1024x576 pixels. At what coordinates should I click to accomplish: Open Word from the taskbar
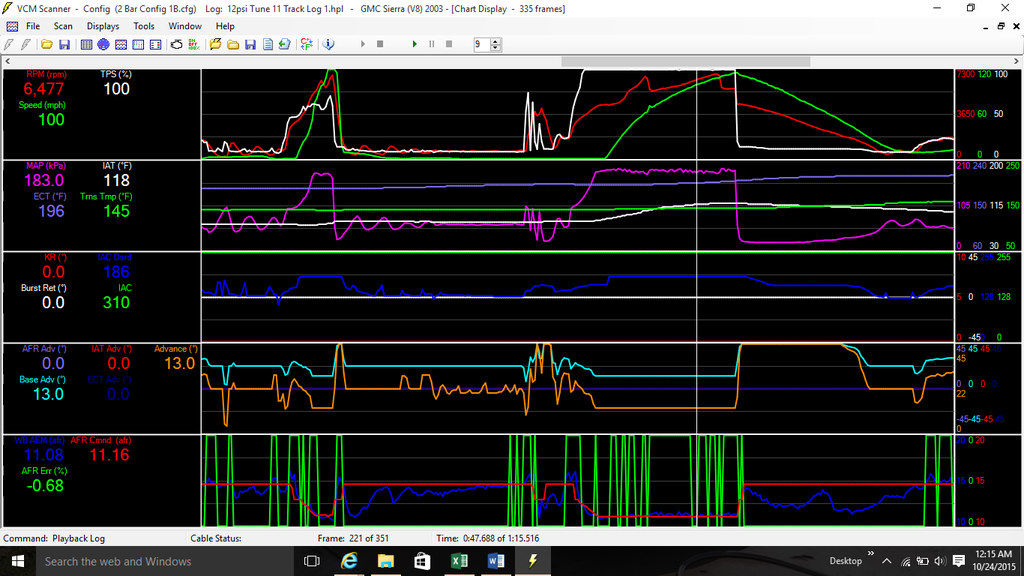tap(496, 561)
